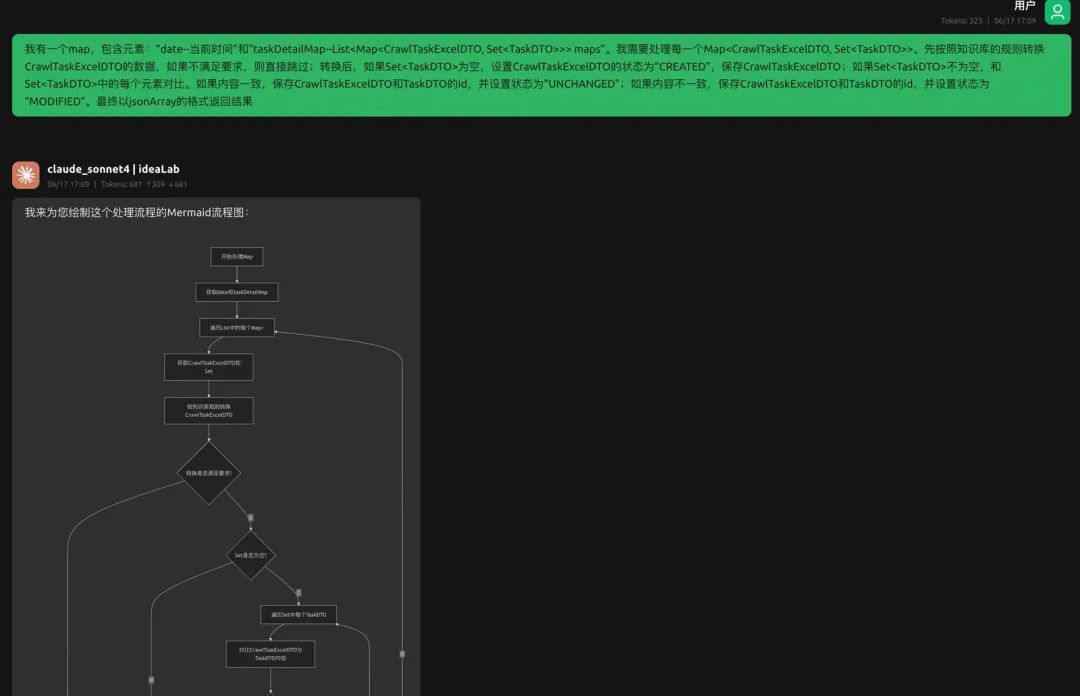Select the "开始处理Map" flowchart node
This screenshot has width=1080, height=696.
point(237,257)
